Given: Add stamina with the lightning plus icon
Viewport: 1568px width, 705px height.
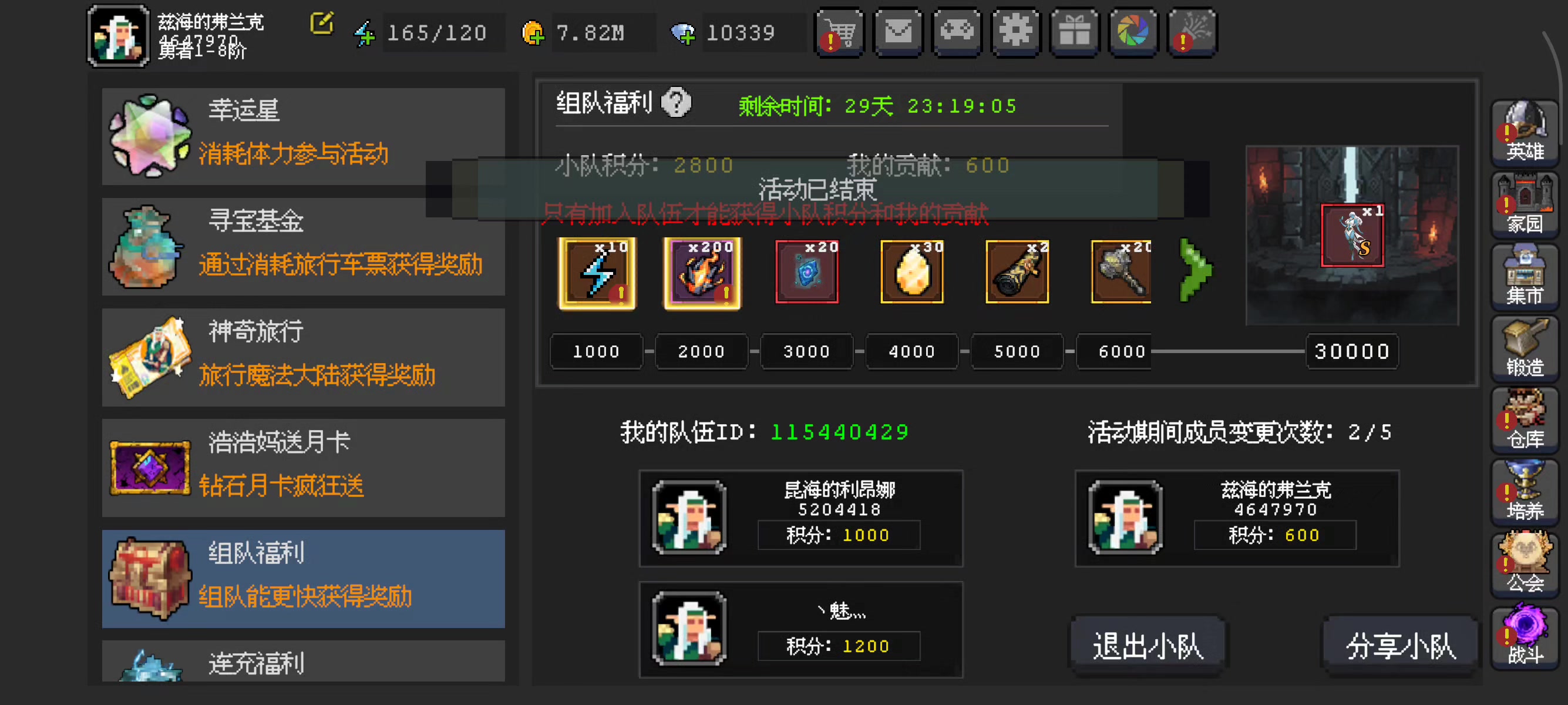Looking at the screenshot, I should 365,33.
